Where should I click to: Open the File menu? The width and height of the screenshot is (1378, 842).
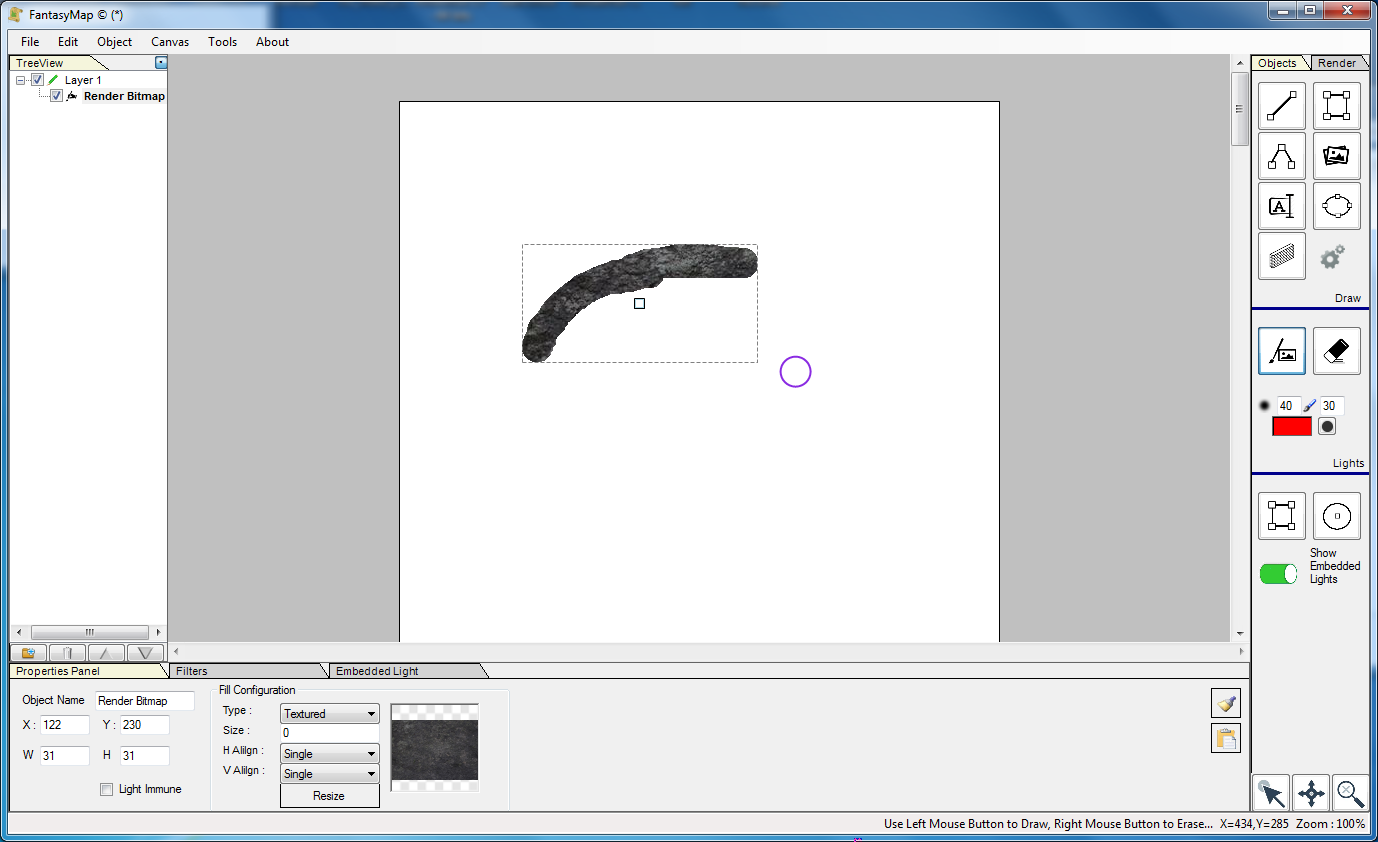click(30, 42)
